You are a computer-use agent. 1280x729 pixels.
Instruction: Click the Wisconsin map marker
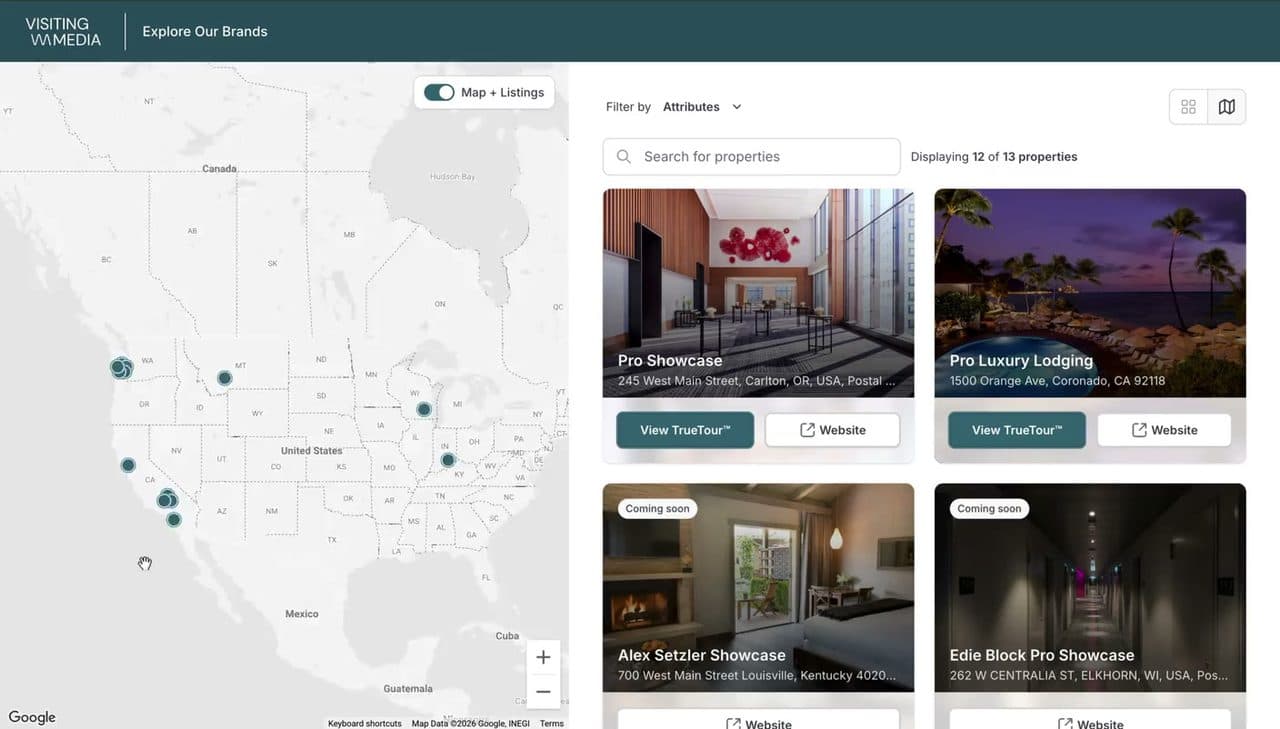click(x=424, y=409)
